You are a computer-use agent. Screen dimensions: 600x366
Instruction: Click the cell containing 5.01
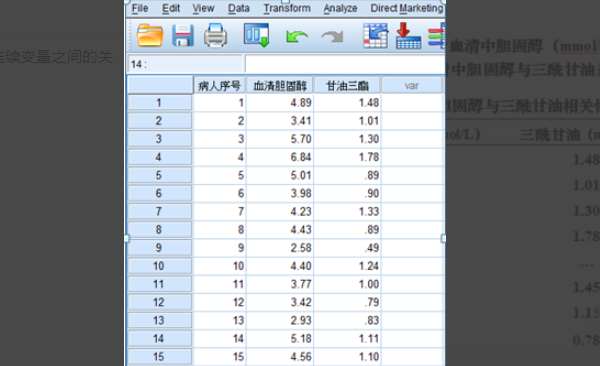[280, 175]
